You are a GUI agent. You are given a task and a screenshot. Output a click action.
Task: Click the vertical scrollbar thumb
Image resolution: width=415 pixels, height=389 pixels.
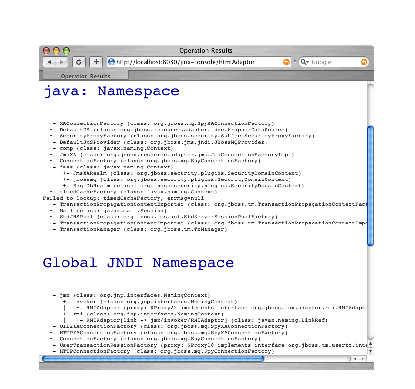coord(370,186)
